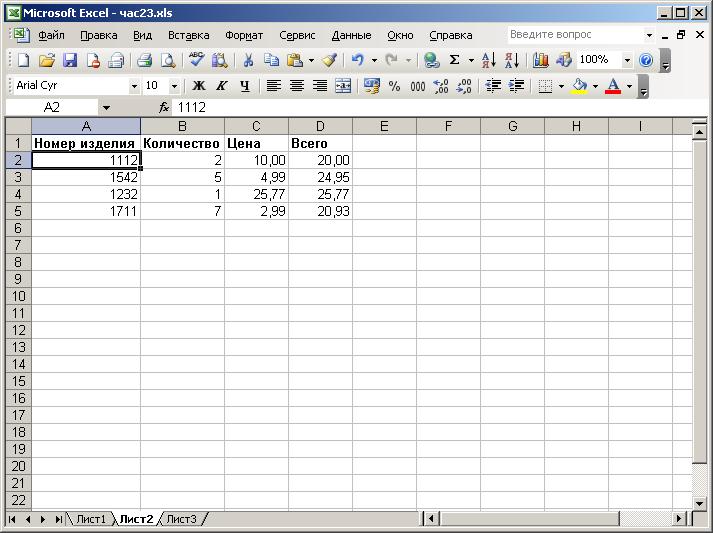
Task: Copy the selection using the Copy icon
Action: click(271, 60)
